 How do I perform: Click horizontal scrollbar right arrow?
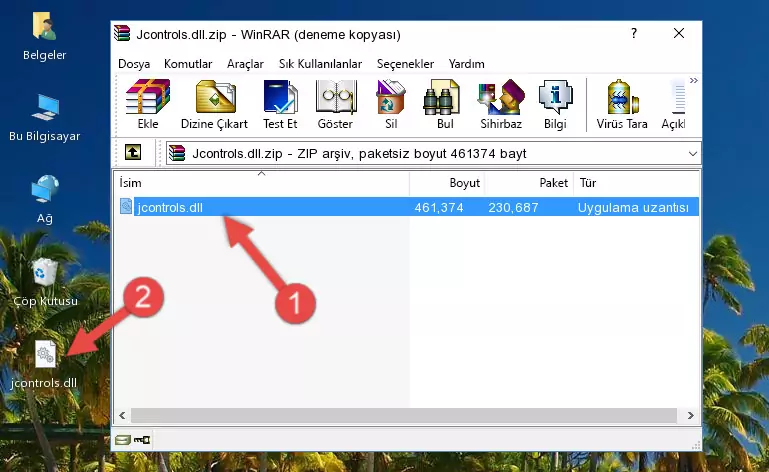tap(691, 416)
